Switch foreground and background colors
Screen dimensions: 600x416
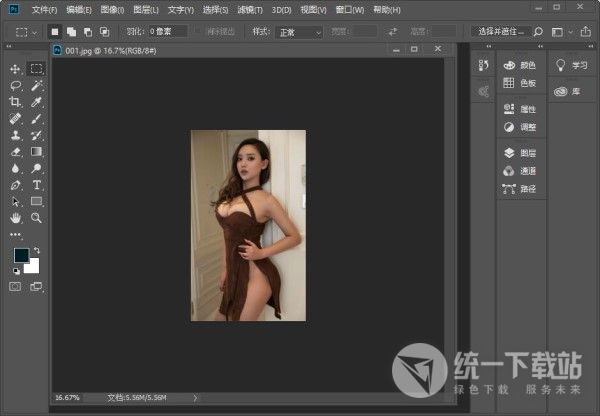tap(37, 250)
